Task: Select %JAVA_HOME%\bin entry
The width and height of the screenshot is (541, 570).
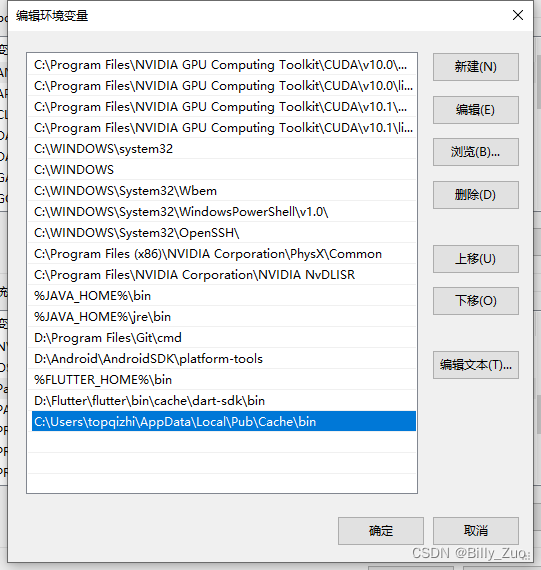Action: 222,296
